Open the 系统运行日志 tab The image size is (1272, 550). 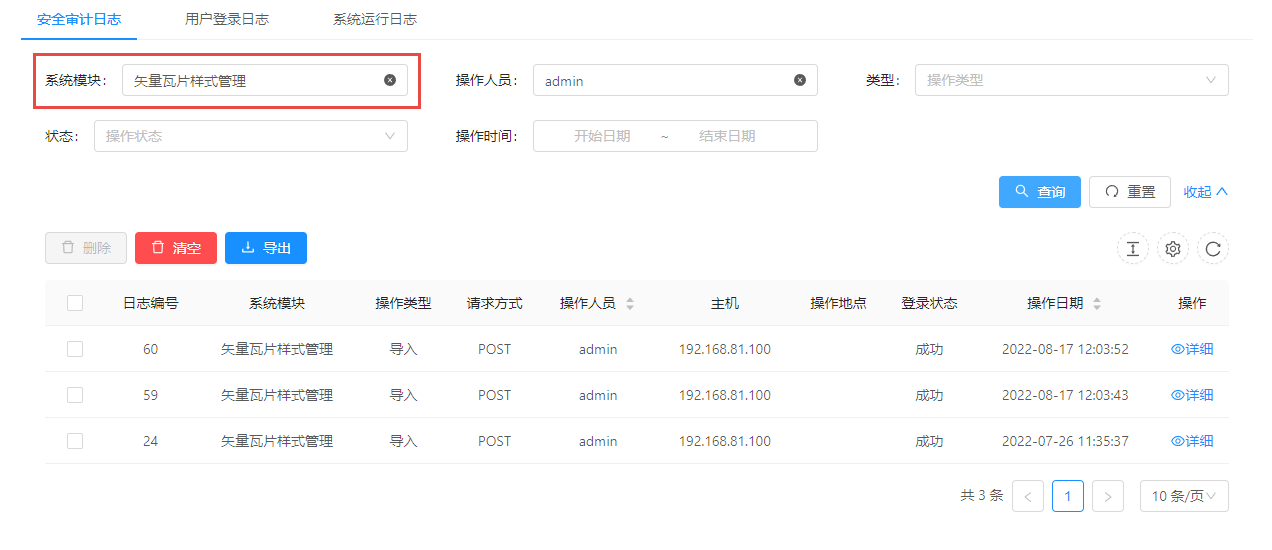[375, 19]
